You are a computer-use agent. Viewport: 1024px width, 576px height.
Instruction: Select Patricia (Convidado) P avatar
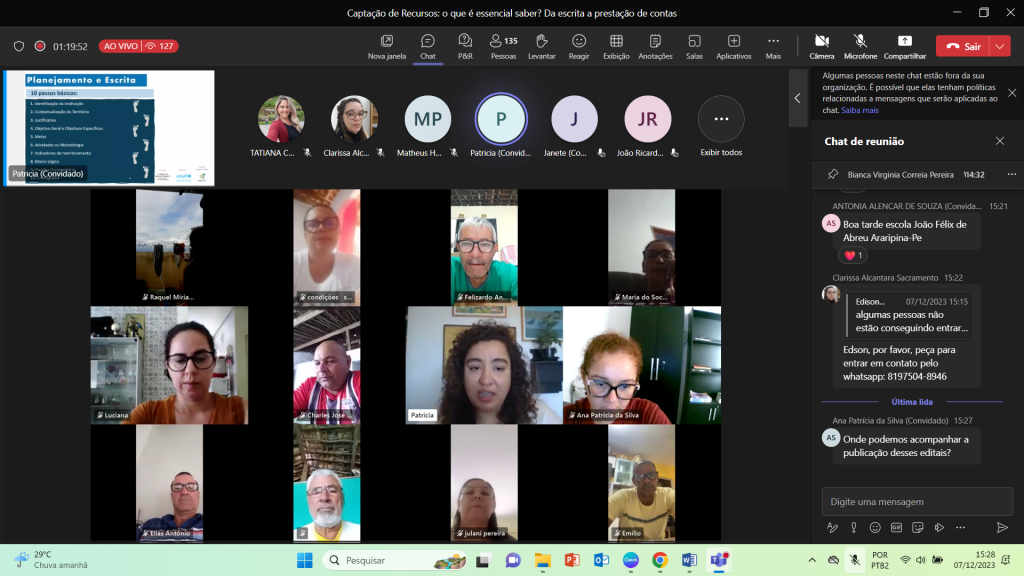pos(501,119)
